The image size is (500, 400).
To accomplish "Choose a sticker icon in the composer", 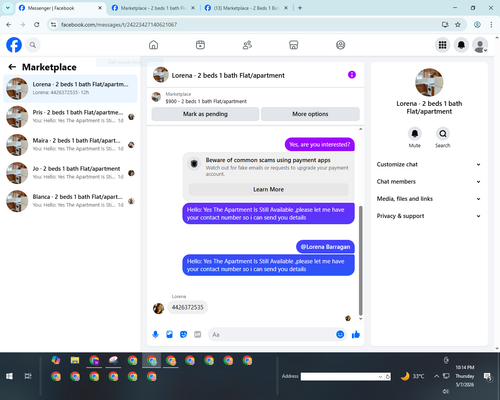I will pos(183,334).
